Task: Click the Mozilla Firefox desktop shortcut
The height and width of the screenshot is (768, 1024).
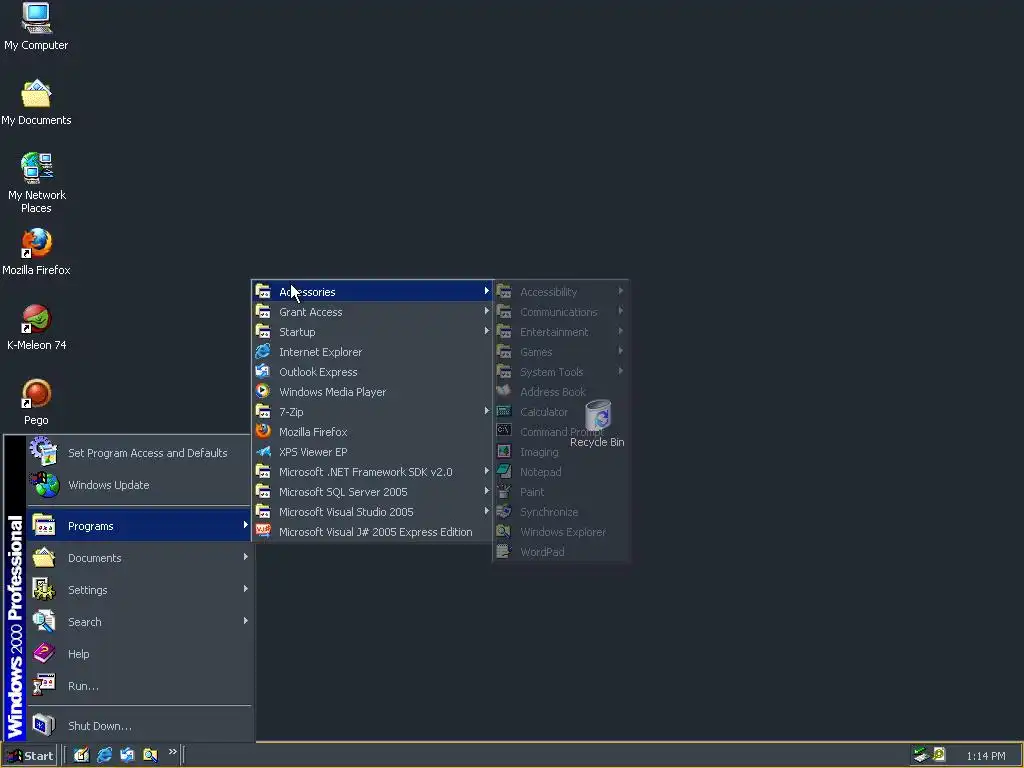Action: [x=36, y=252]
